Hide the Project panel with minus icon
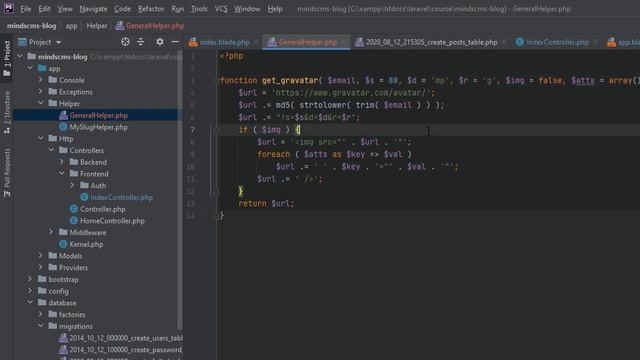This screenshot has height=360, width=640. [175, 42]
